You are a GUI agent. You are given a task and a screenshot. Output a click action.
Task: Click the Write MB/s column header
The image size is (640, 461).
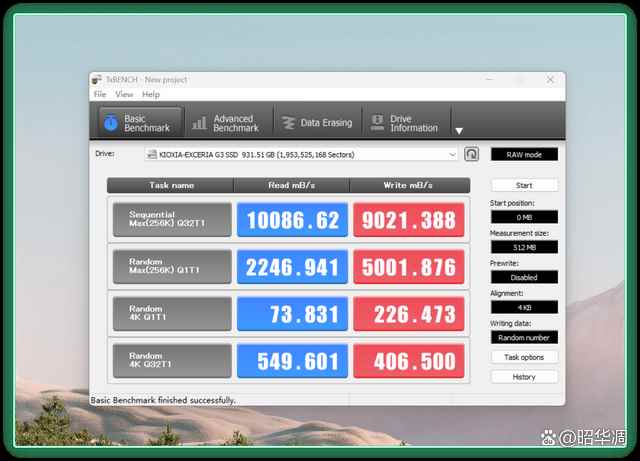(x=409, y=185)
